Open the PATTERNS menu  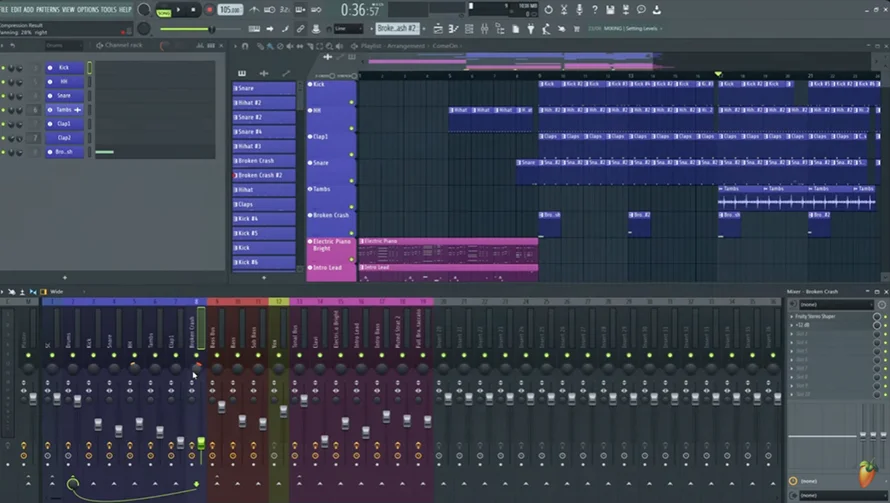pos(48,9)
